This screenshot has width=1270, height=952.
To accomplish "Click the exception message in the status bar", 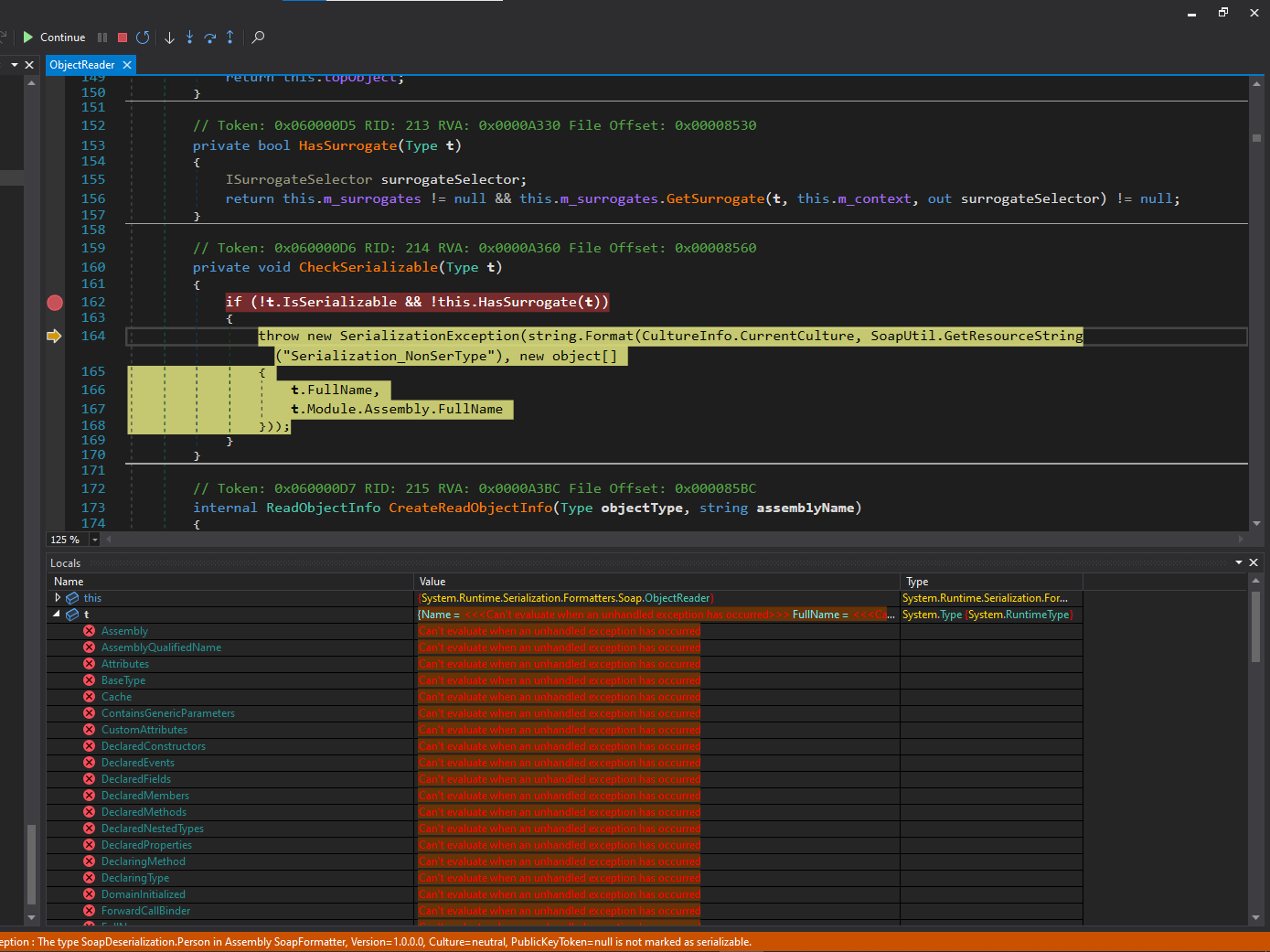I will tap(376, 942).
